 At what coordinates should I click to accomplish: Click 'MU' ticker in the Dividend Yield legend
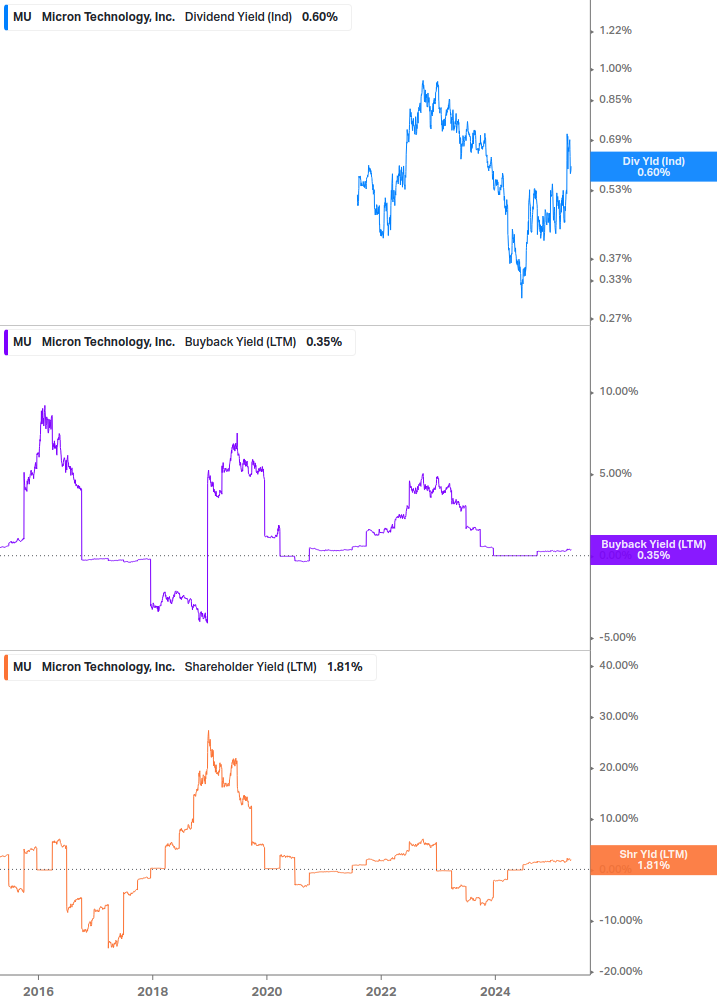click(x=22, y=17)
